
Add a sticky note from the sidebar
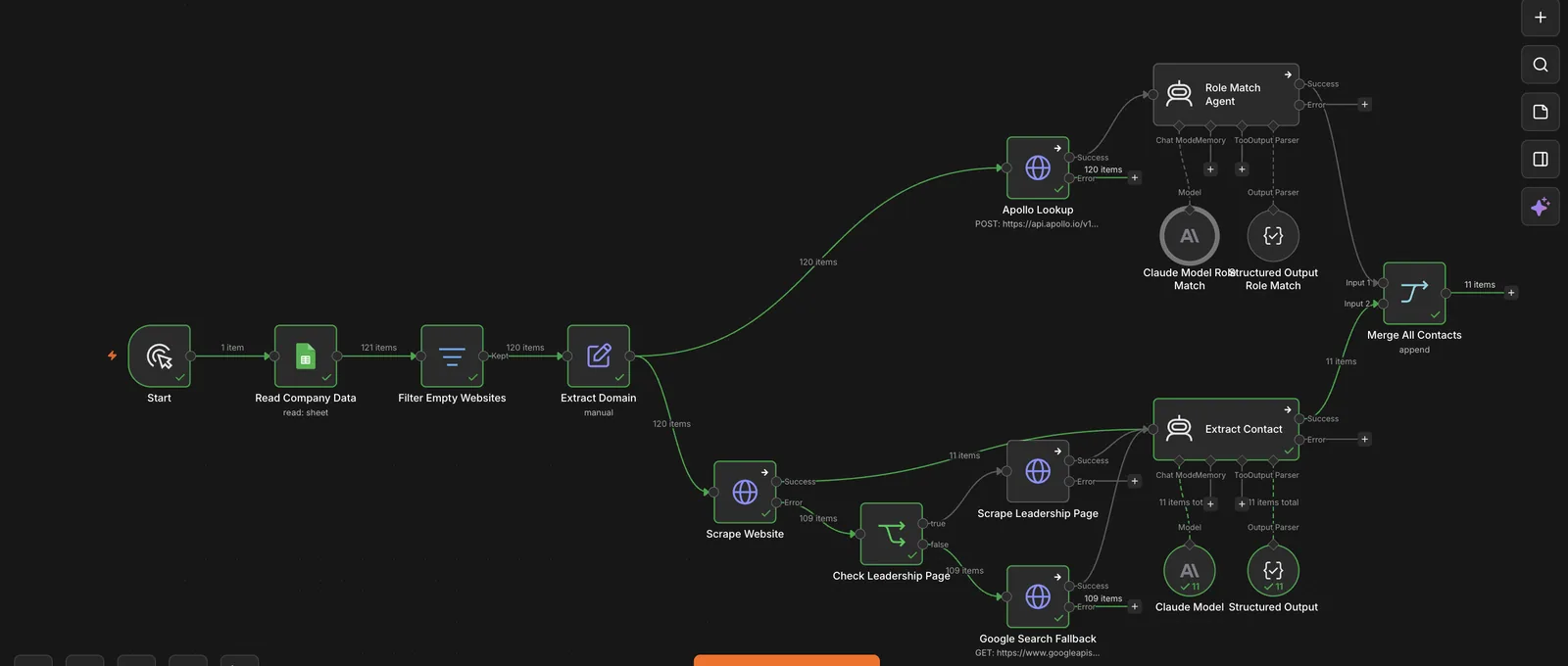point(1541,112)
